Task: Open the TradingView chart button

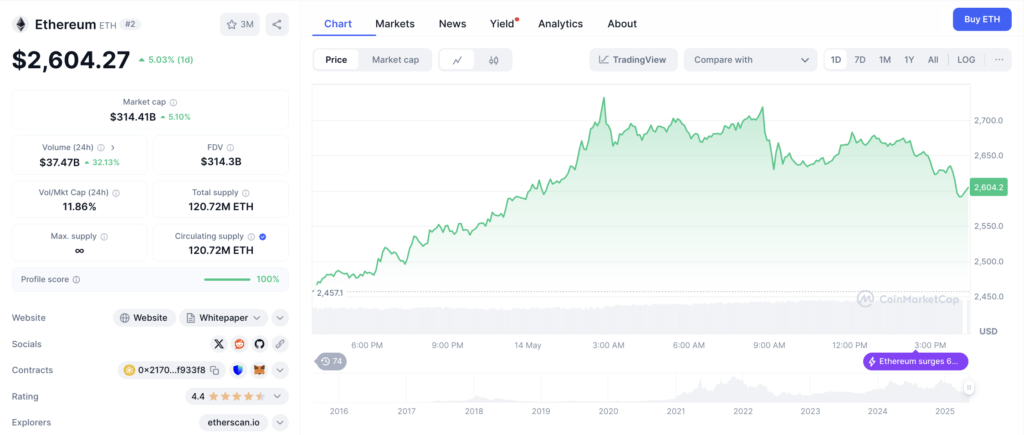Action: point(633,59)
